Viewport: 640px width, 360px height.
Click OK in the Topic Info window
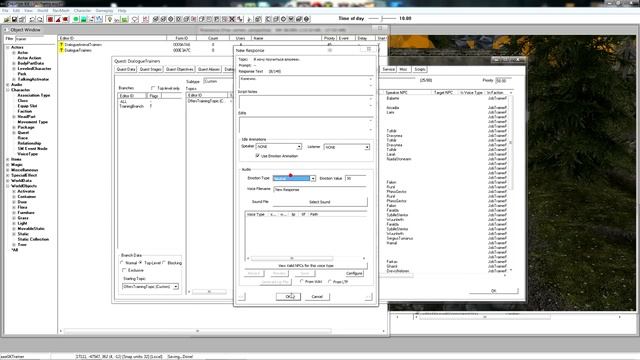[x=493, y=291]
